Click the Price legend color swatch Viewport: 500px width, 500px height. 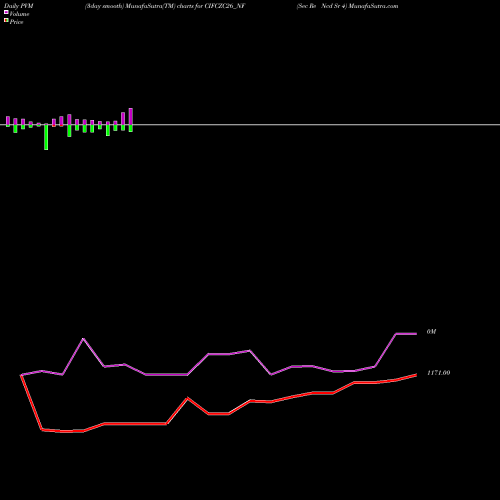point(6,20)
